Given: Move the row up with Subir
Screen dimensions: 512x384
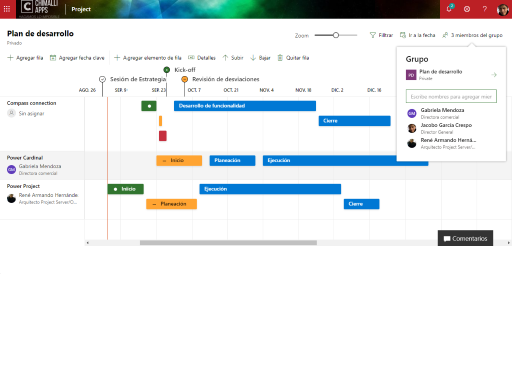Looking at the screenshot, I should [233, 58].
